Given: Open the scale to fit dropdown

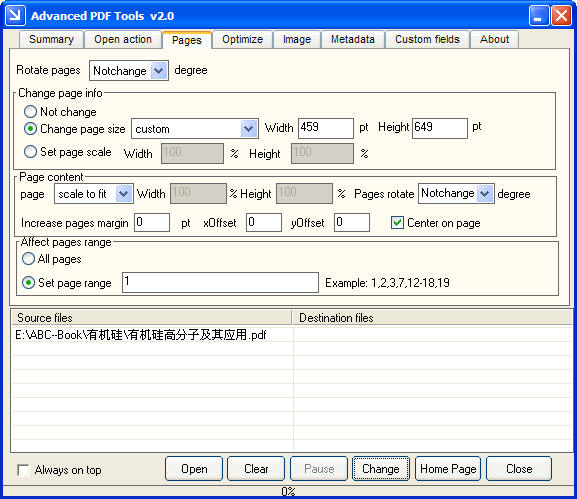Looking at the screenshot, I should pos(124,194).
